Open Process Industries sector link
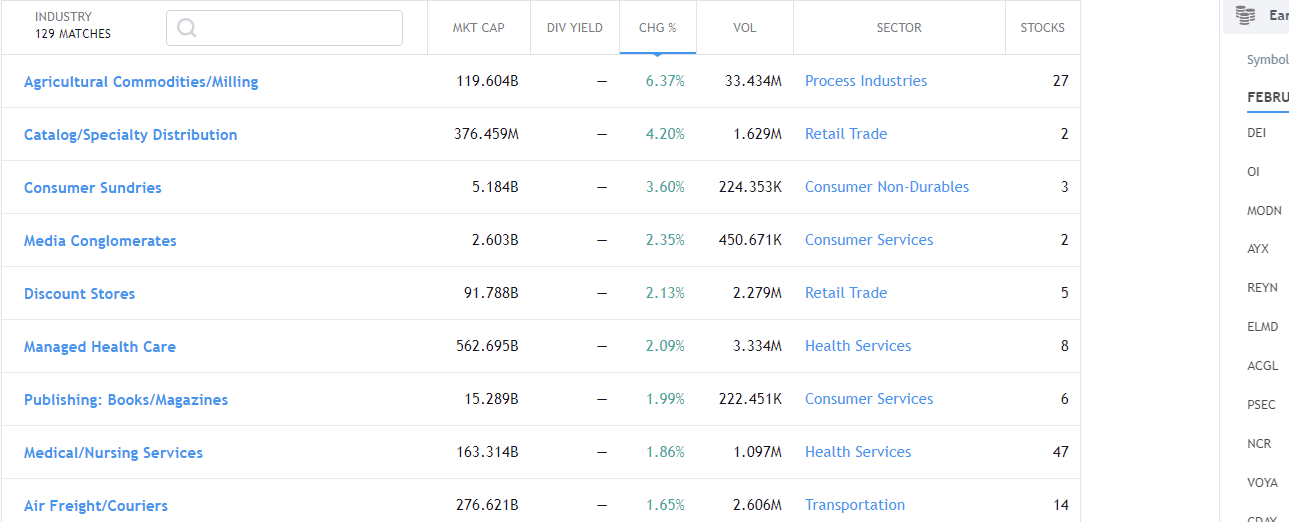This screenshot has height=522, width=1289. (866, 81)
